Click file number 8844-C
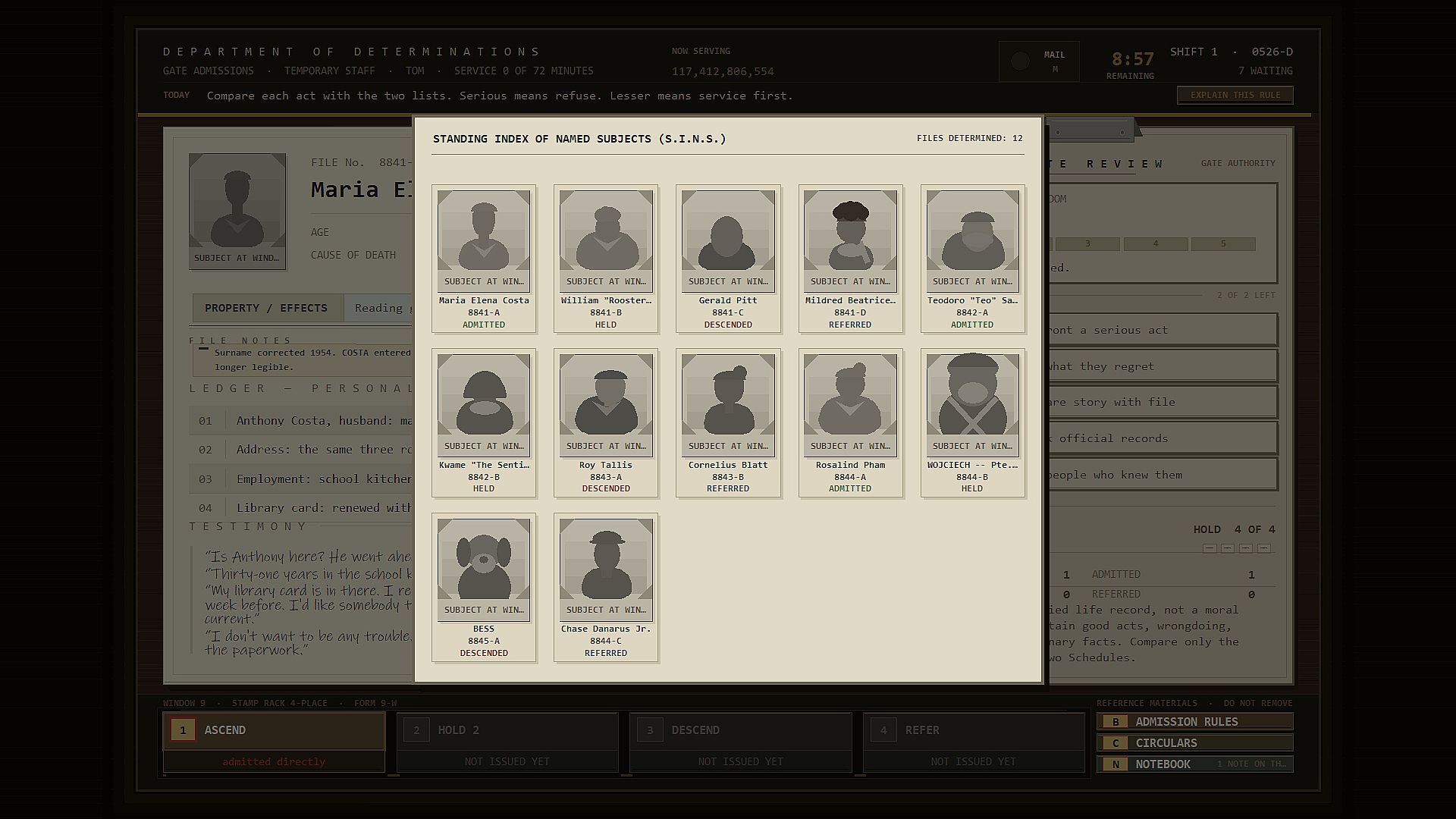The height and width of the screenshot is (819, 1456). [x=606, y=641]
